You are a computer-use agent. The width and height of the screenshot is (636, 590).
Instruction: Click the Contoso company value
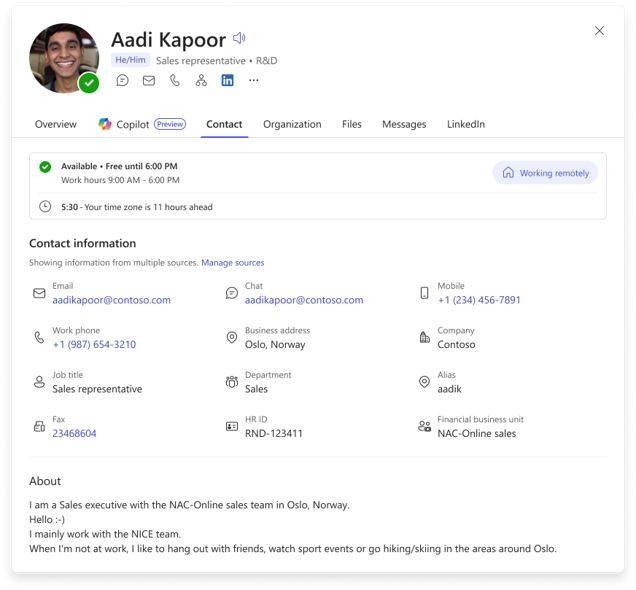456,345
